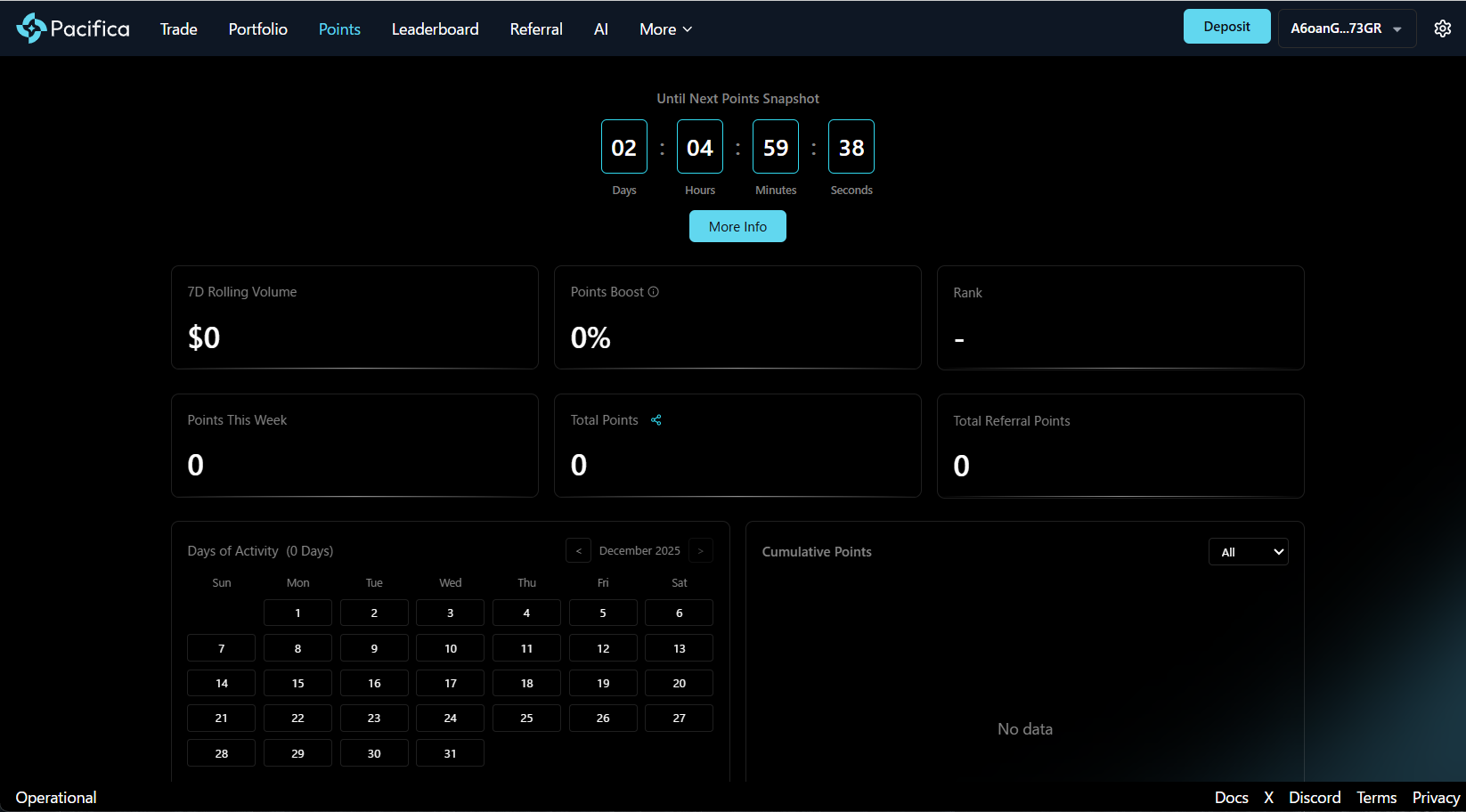The width and height of the screenshot is (1466, 812).
Task: Click the share icon beside Total Points
Action: point(656,420)
